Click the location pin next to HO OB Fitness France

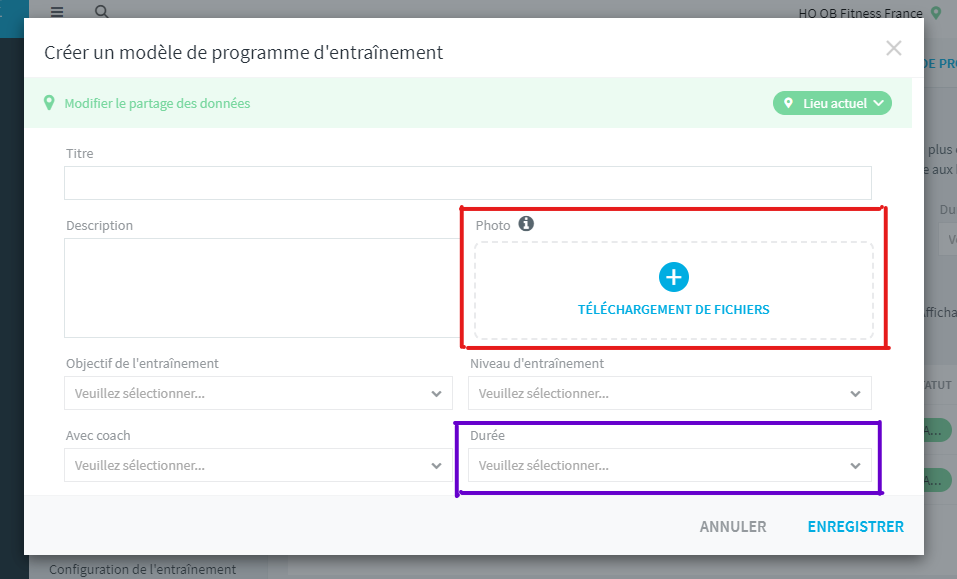pos(936,13)
